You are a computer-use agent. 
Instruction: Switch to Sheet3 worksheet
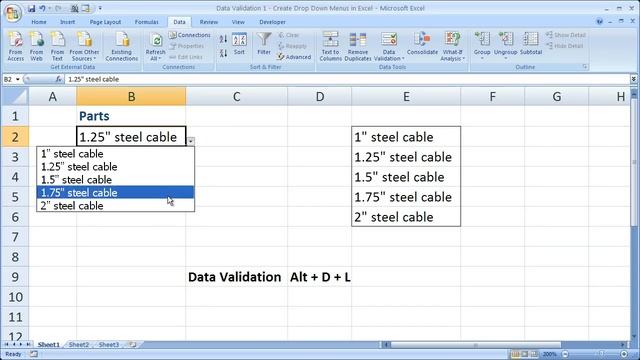[x=109, y=344]
